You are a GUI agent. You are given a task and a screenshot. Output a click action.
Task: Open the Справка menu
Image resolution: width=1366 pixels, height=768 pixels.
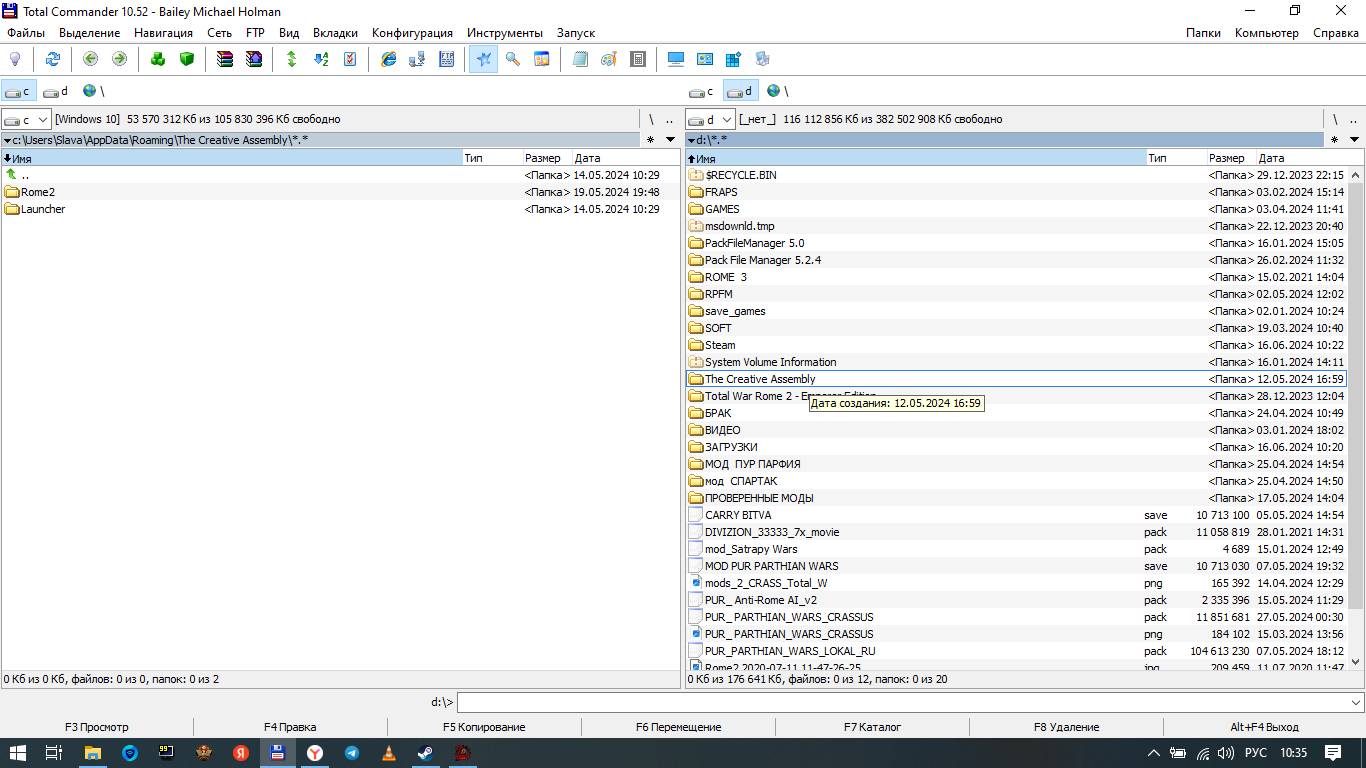pyautogui.click(x=1335, y=33)
